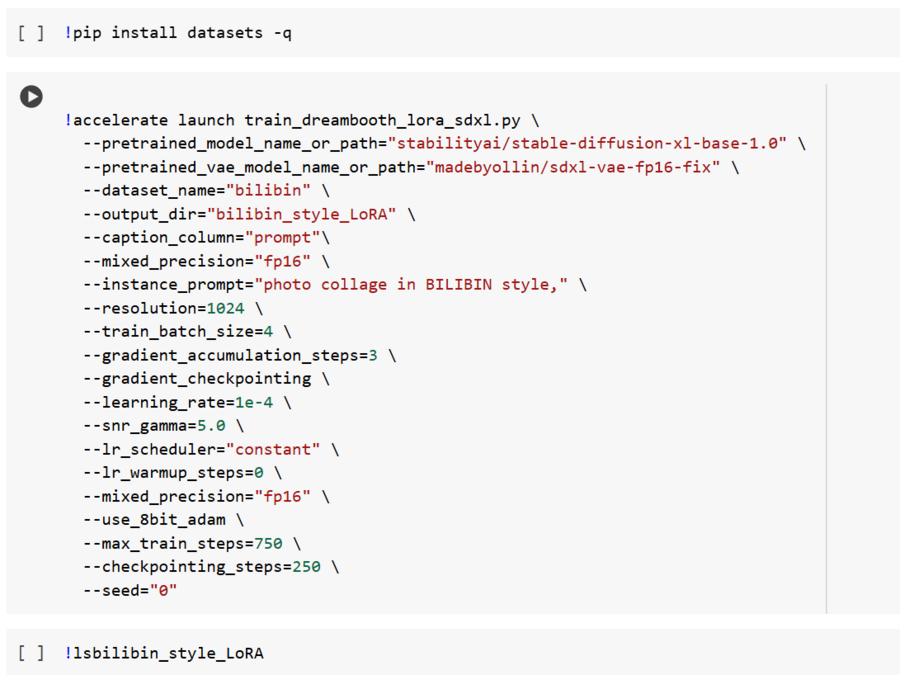Screen dimensions: 900x675
Task: Click the caption_column "prompt" value
Action: click(282, 238)
